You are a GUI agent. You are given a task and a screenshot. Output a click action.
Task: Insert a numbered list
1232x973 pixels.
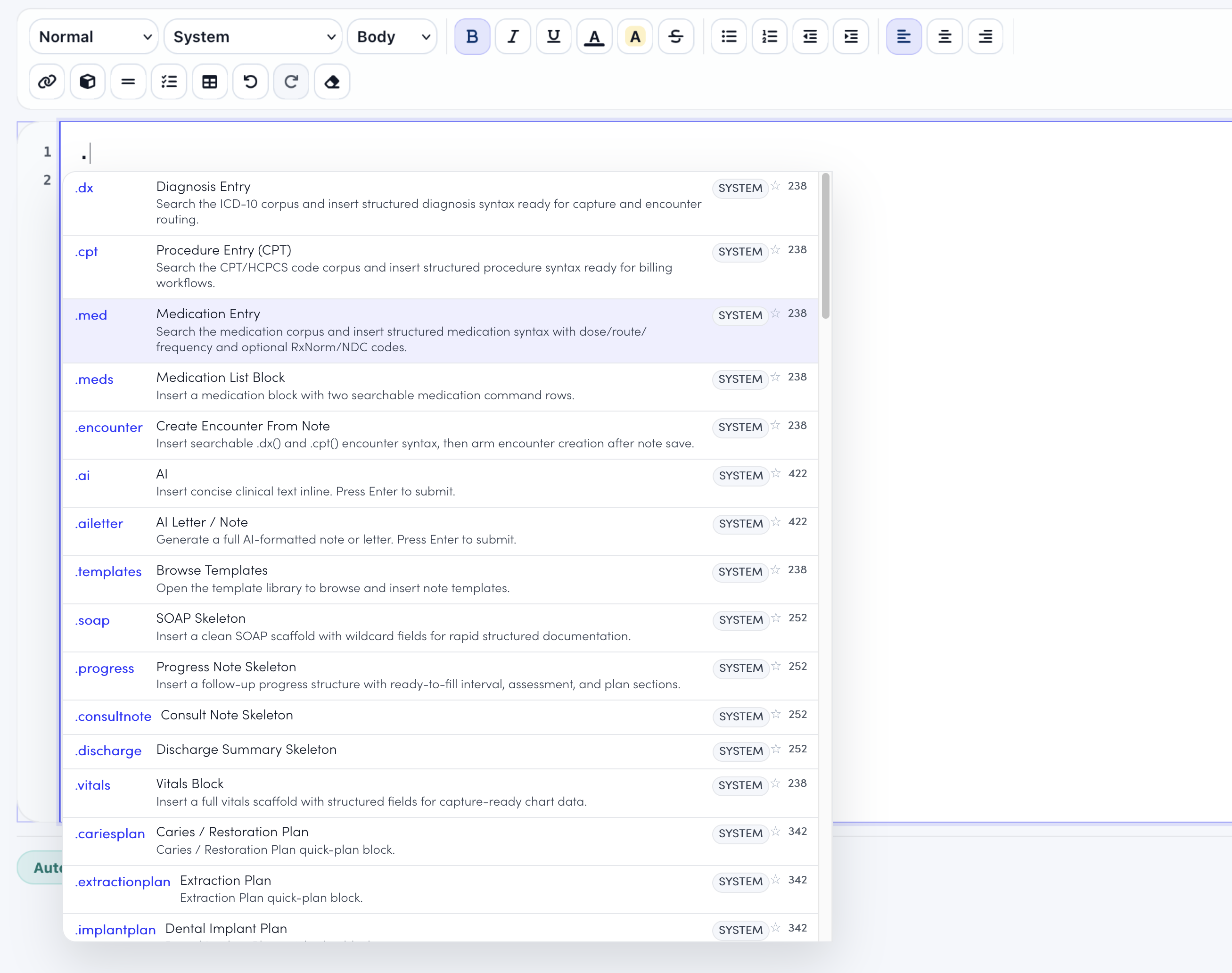click(x=770, y=36)
